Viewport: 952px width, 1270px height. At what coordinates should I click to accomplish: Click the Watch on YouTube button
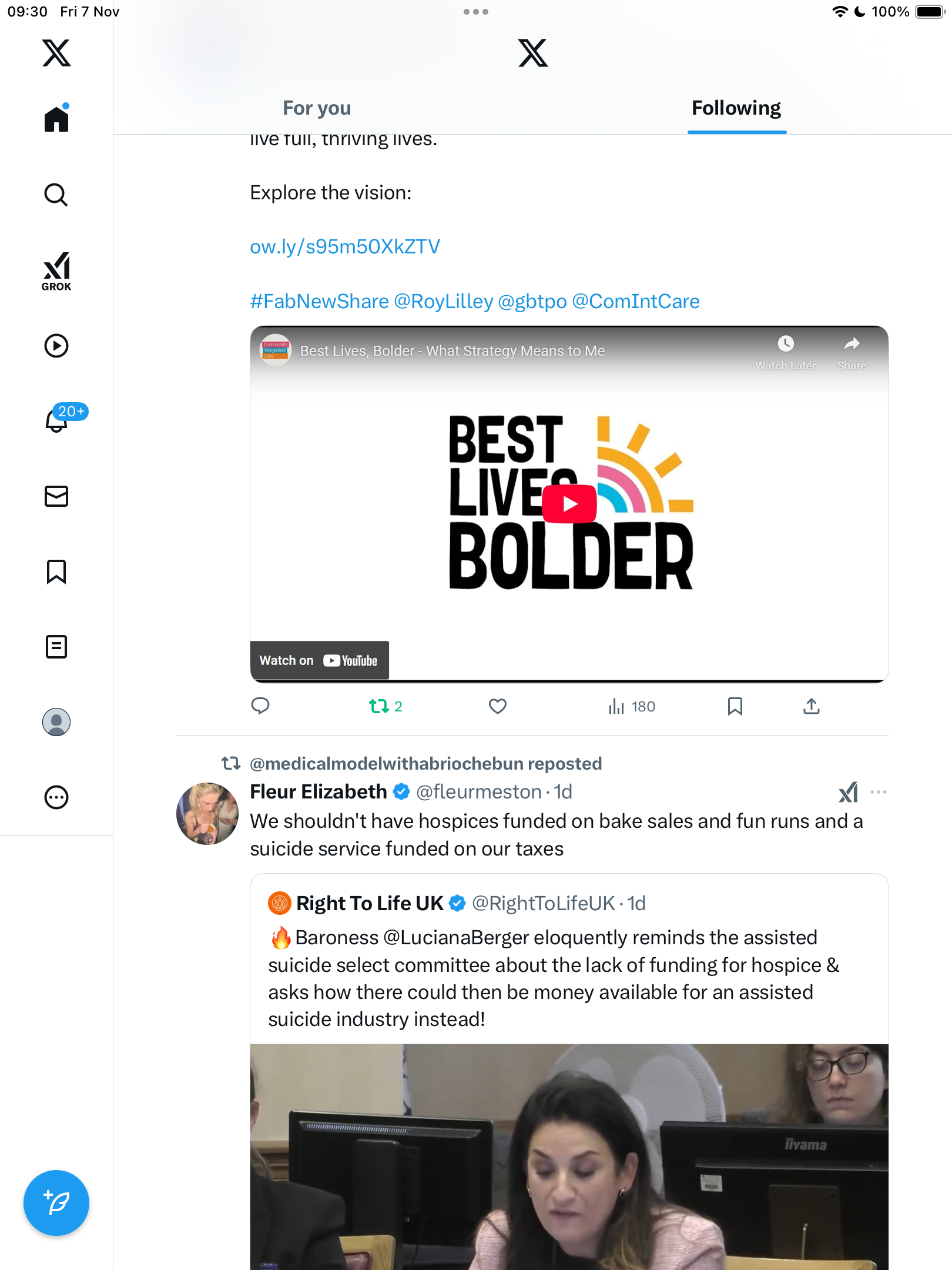point(319,660)
